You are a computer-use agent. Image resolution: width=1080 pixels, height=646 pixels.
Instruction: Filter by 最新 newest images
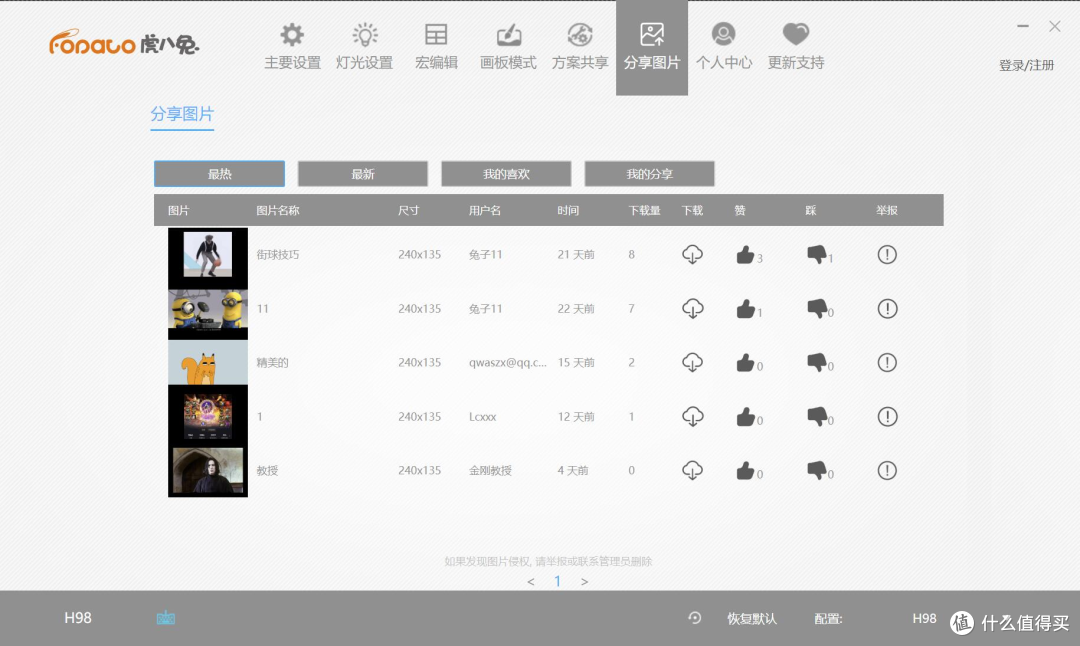[x=363, y=174]
